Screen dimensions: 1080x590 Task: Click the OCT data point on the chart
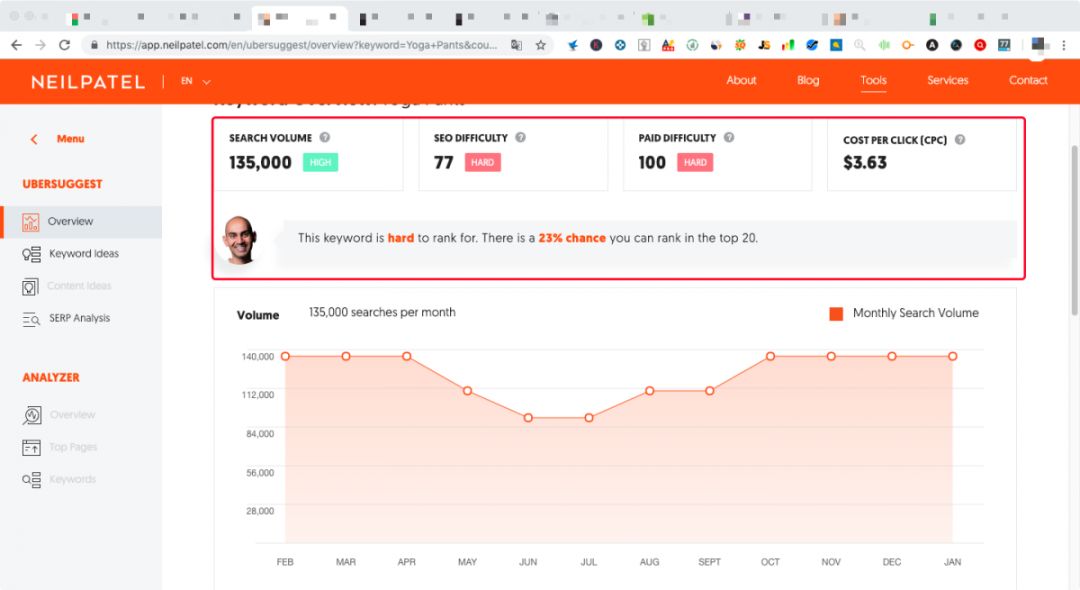[770, 356]
